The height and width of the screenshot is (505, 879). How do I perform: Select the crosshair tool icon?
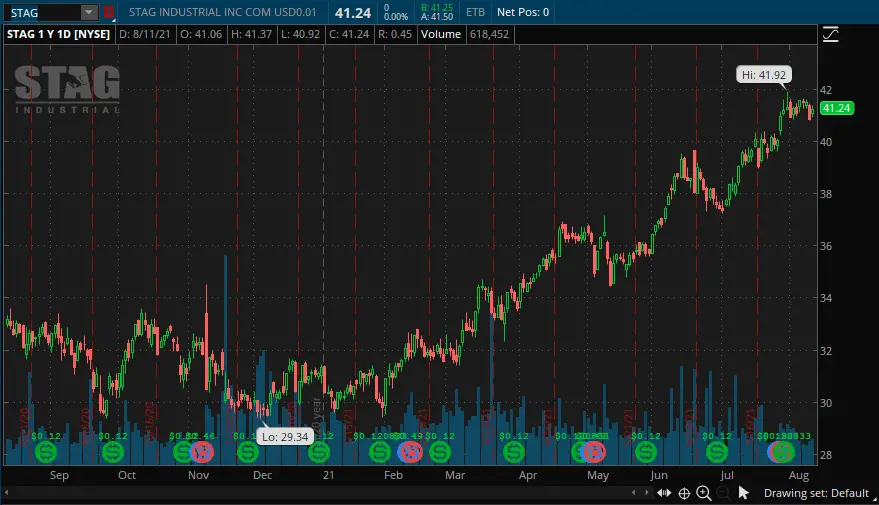pos(684,493)
